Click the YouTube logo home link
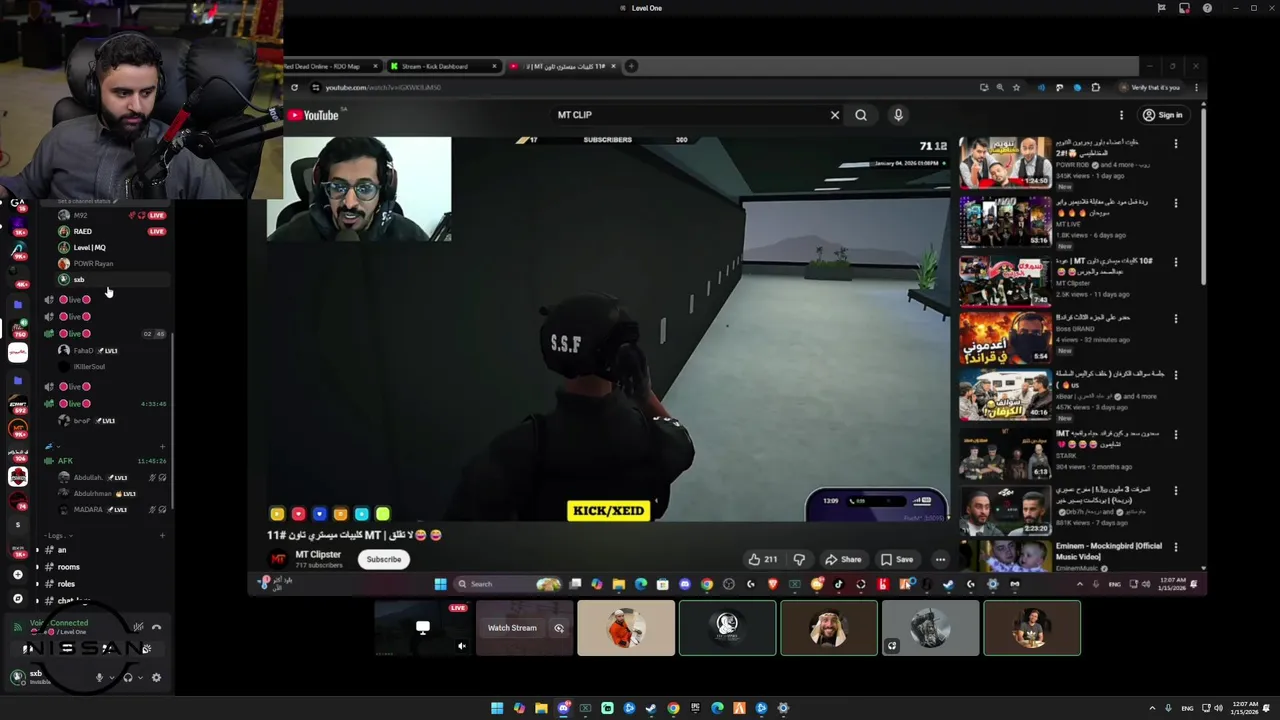Image resolution: width=1280 pixels, height=720 pixels. tap(314, 115)
